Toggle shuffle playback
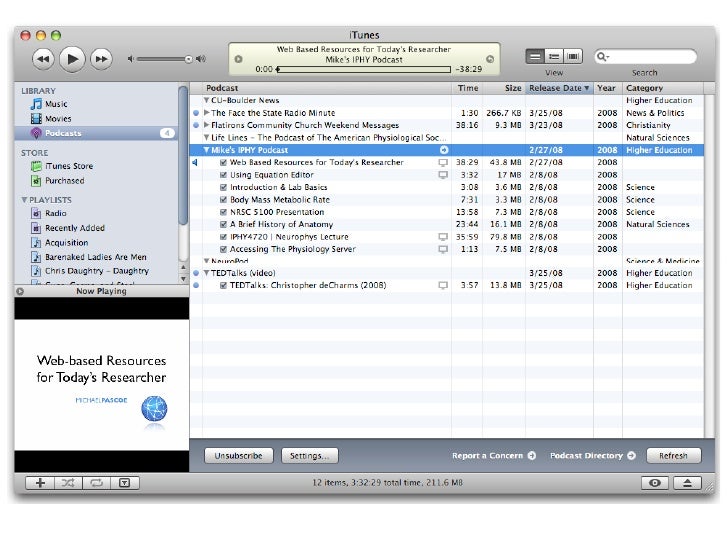 [x=68, y=483]
